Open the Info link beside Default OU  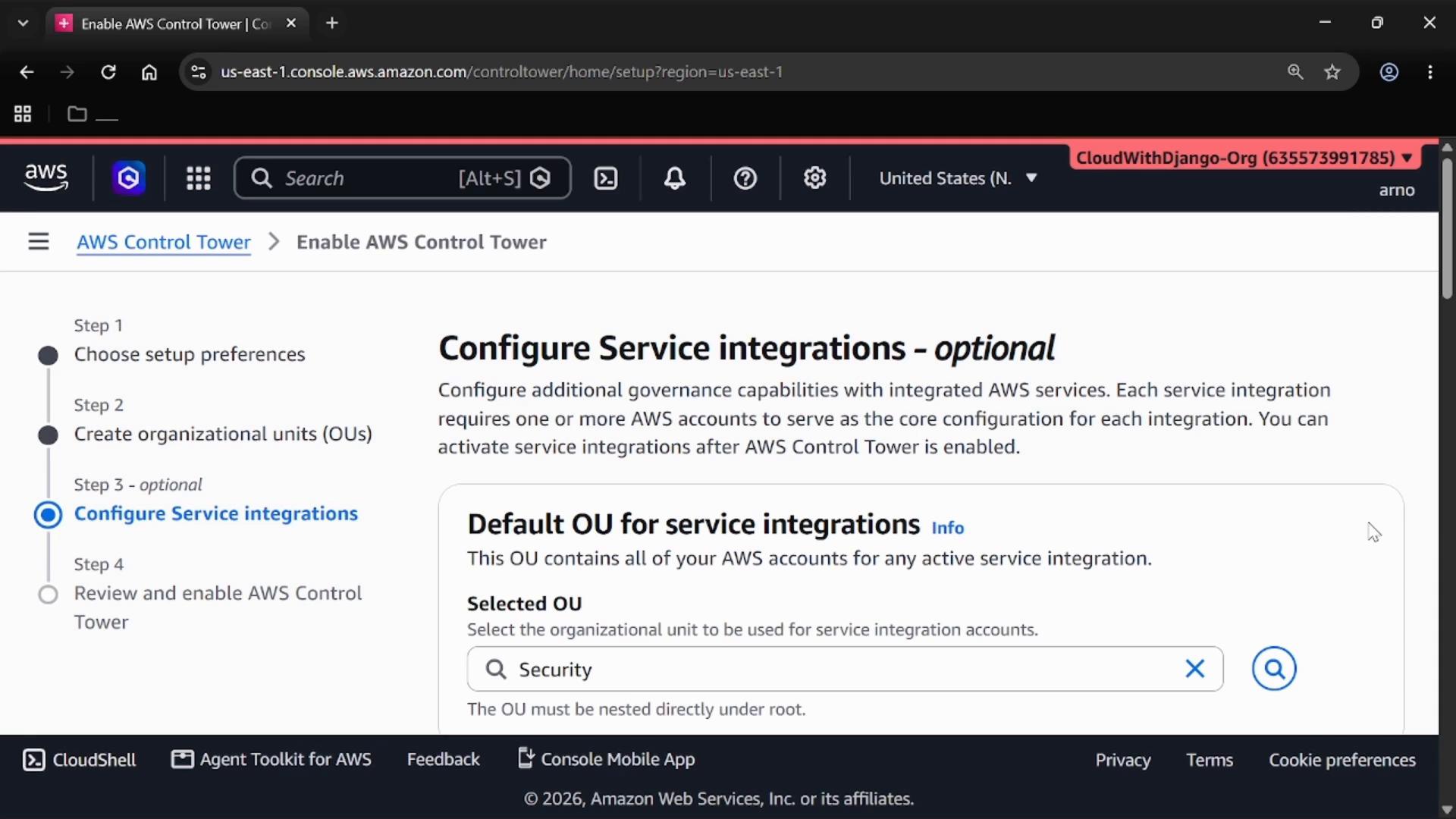coord(948,528)
